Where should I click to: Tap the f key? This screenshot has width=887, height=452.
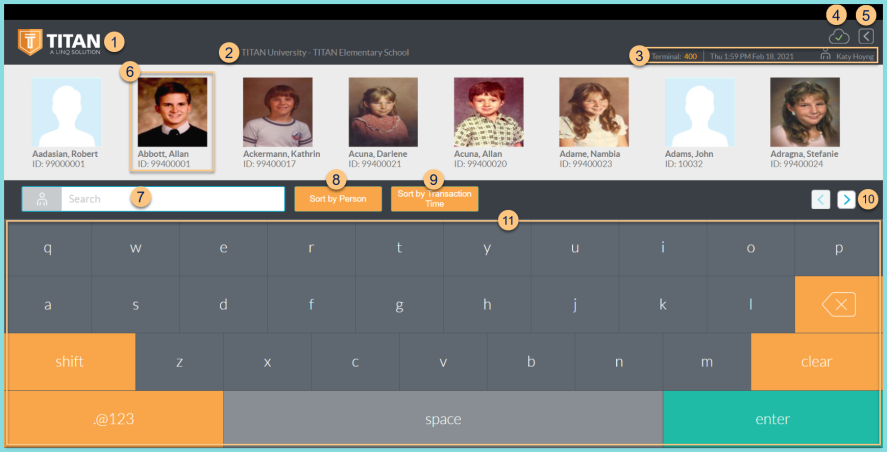point(311,305)
